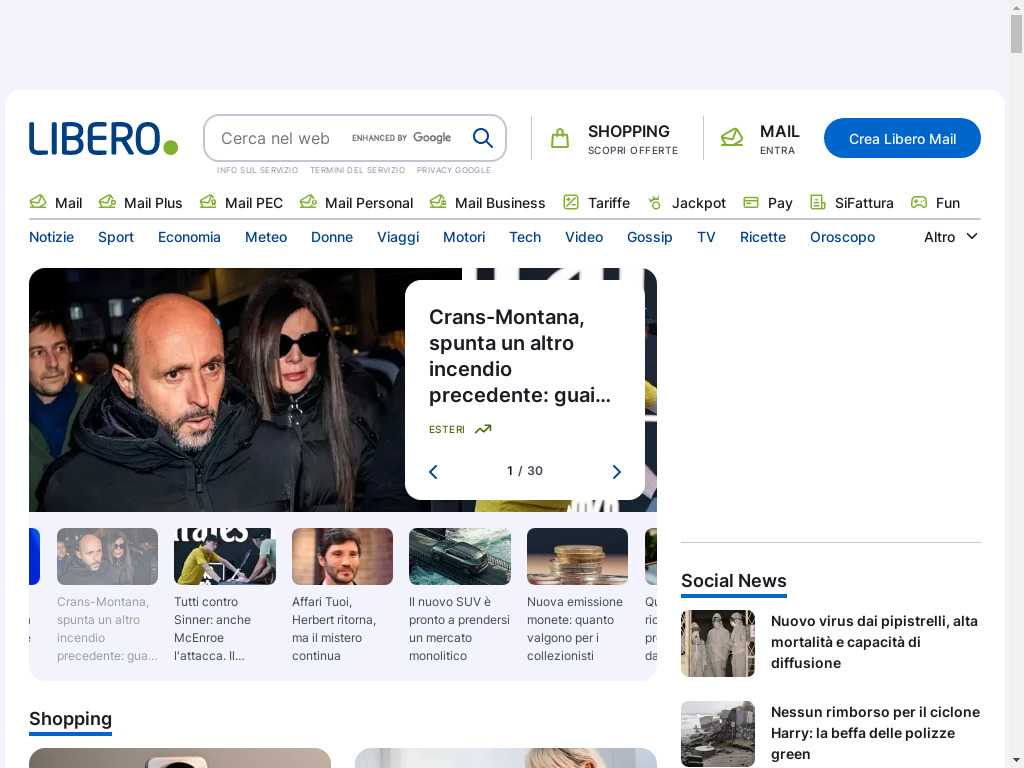Screen dimensions: 1024x768
Task: Click the SiFattura invoice icon
Action: pos(818,202)
